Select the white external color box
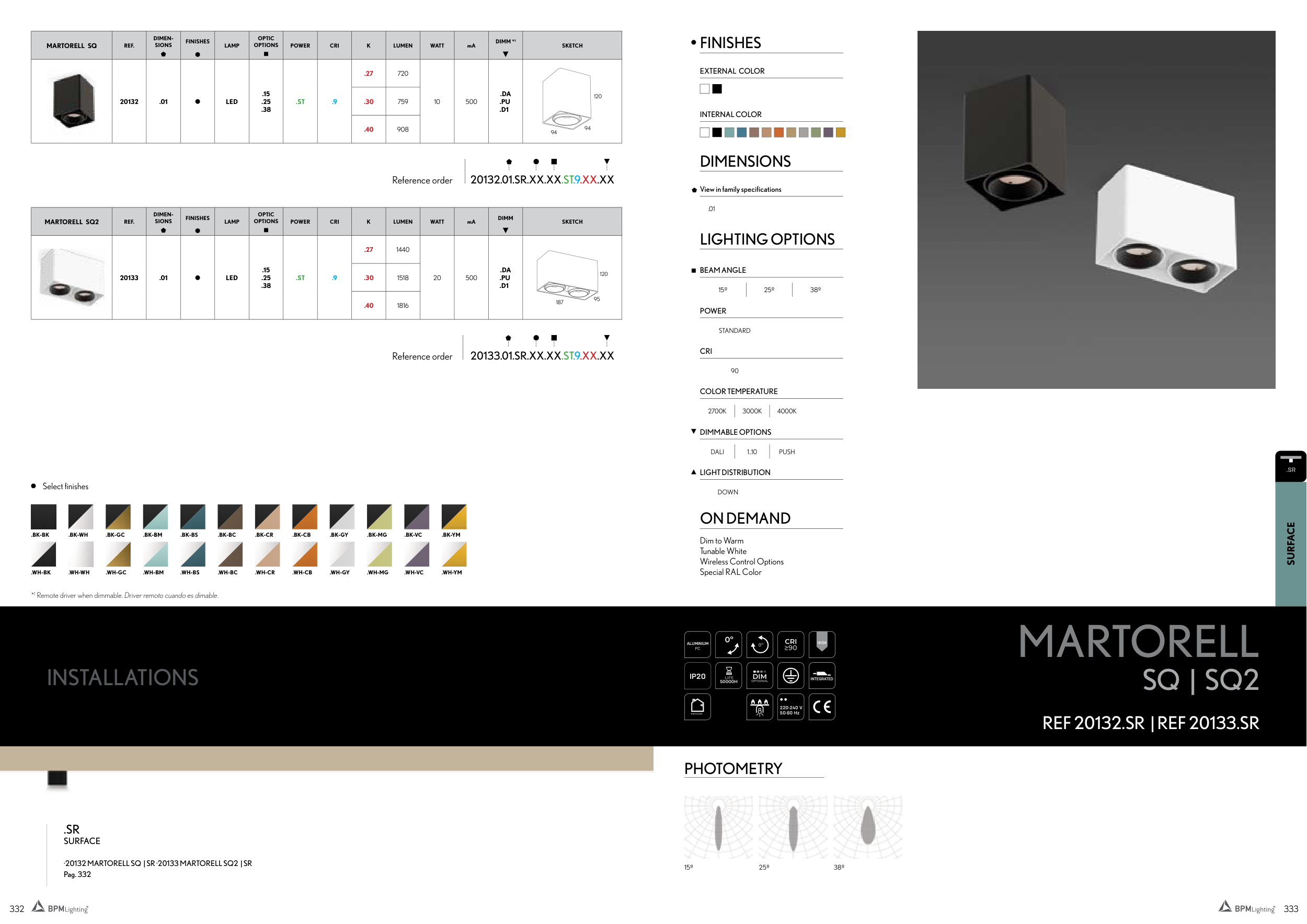 (705, 89)
